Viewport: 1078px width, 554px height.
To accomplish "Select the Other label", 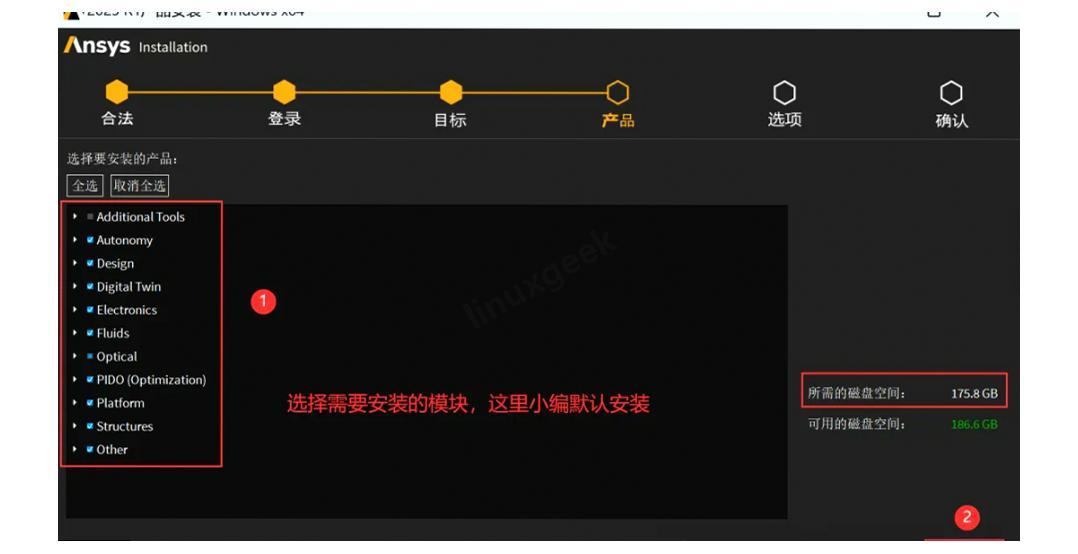I will pos(112,450).
